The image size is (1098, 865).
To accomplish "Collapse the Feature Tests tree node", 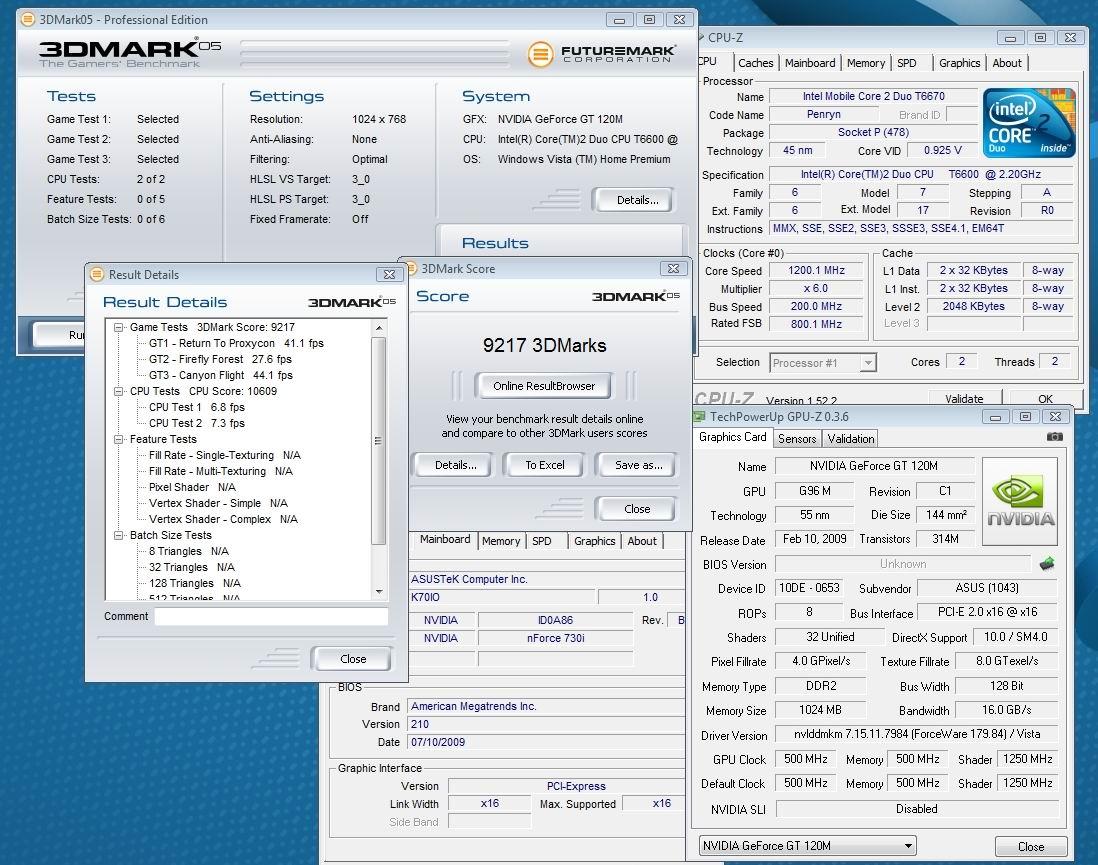I will [118, 439].
